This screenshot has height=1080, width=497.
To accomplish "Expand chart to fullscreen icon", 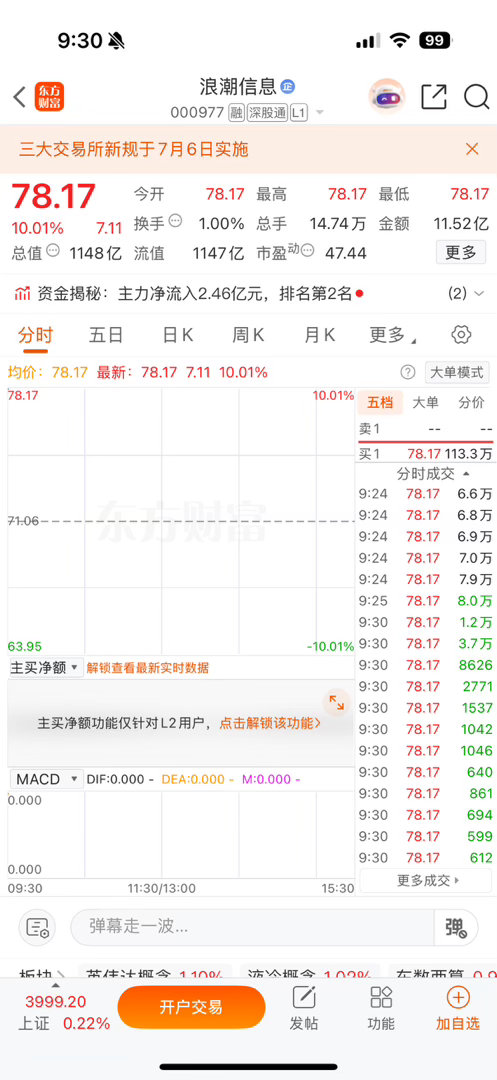I will [x=337, y=703].
